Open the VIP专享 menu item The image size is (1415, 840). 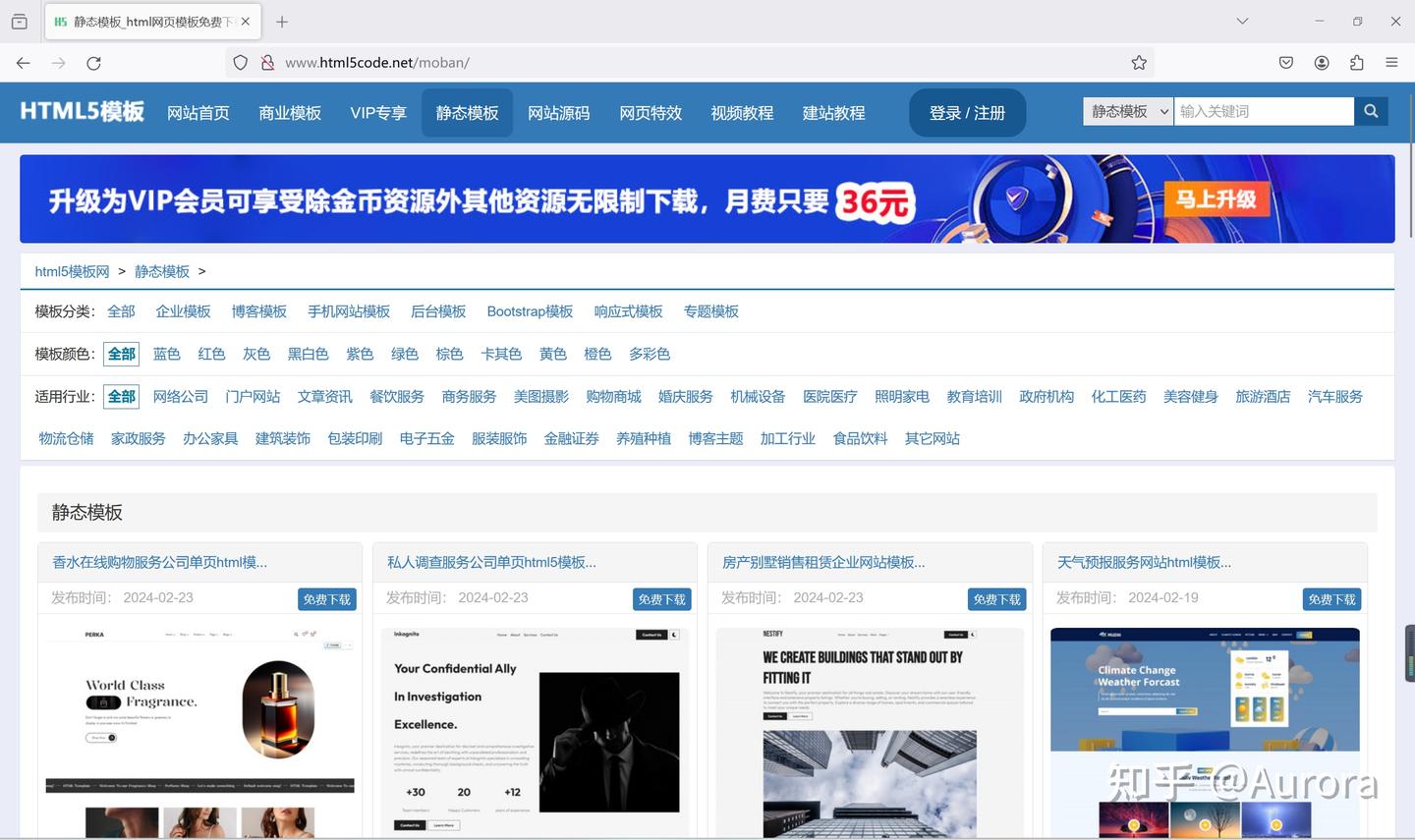point(377,112)
